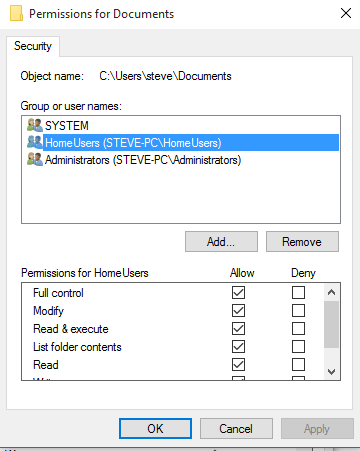The image size is (360, 451).
Task: Click the permissions list scroll up arrow
Action: [331, 292]
